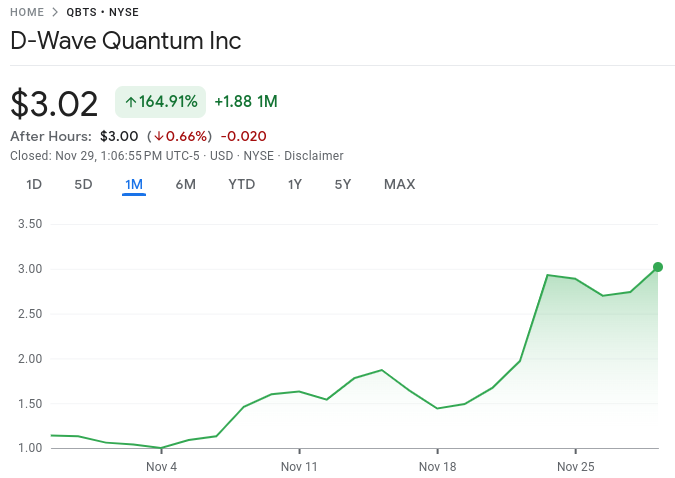675x478 pixels.
Task: Select the 1M time range tab
Action: tap(134, 184)
